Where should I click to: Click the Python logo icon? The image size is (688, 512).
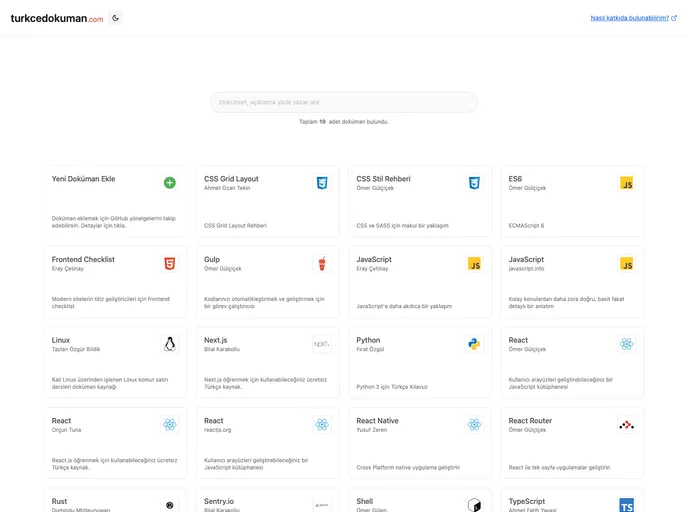click(x=474, y=344)
